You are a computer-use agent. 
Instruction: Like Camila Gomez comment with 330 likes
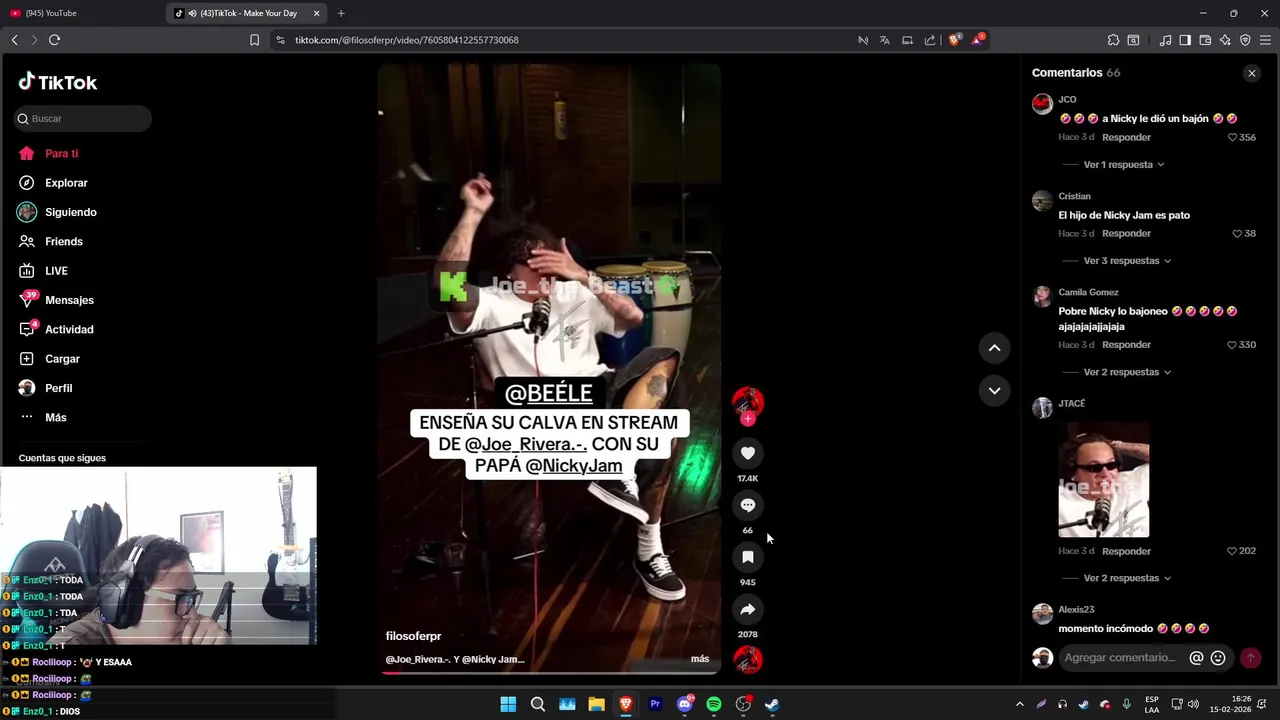click(1233, 345)
